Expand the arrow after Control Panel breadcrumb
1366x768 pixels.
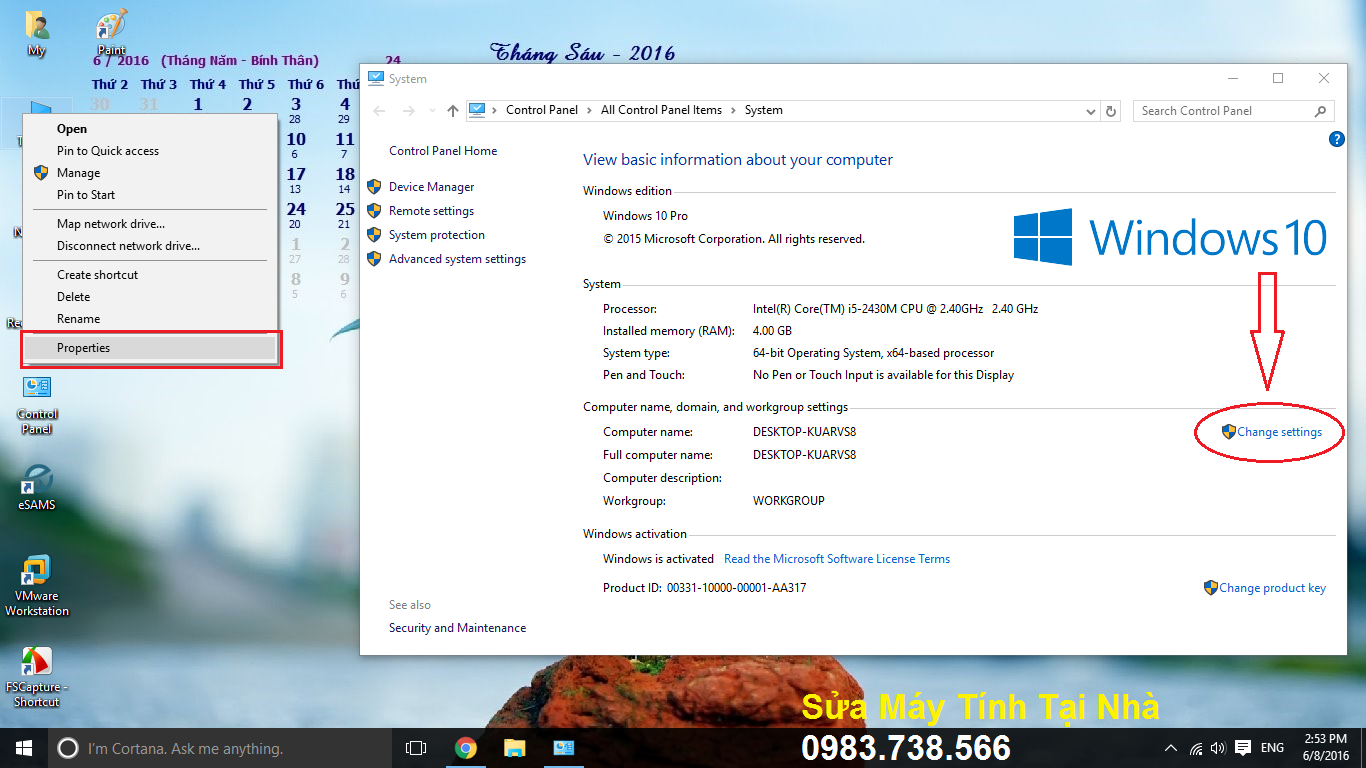point(590,110)
